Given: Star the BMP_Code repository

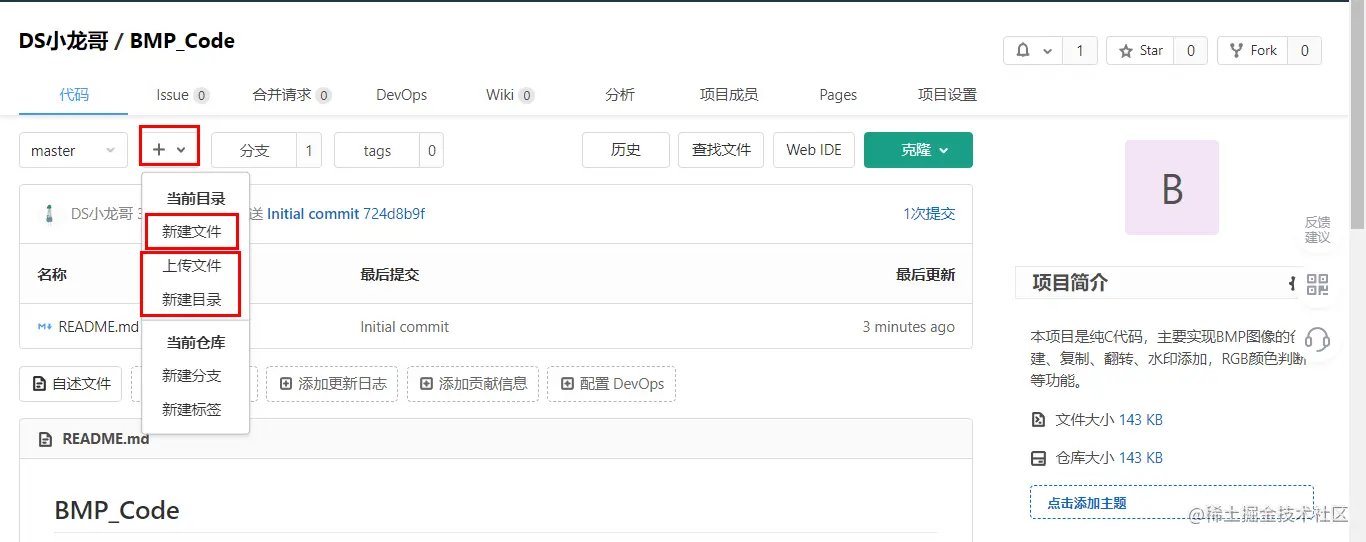Looking at the screenshot, I should click(x=1140, y=51).
